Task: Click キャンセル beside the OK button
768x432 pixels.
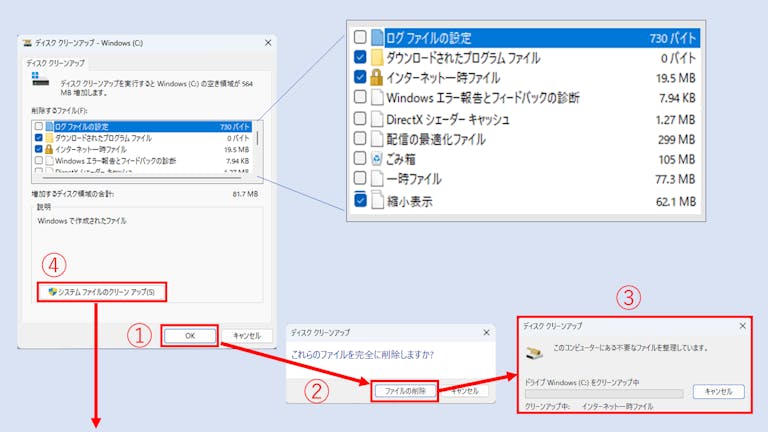Action: [247, 336]
